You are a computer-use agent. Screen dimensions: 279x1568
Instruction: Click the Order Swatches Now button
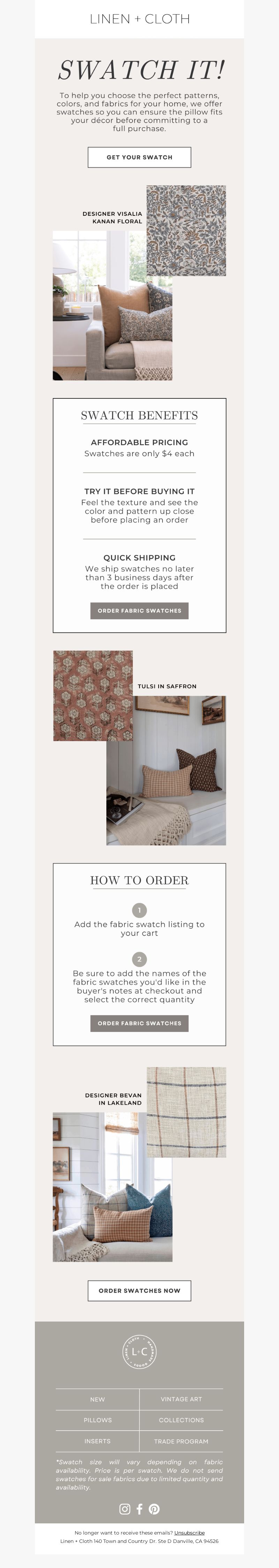coord(139,1291)
